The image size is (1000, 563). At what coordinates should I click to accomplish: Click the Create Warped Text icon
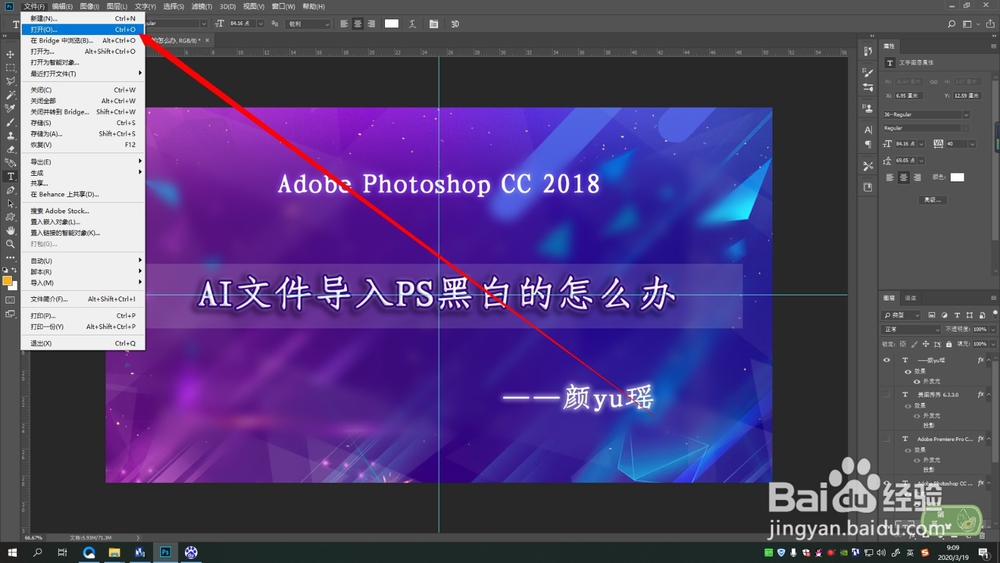413,24
